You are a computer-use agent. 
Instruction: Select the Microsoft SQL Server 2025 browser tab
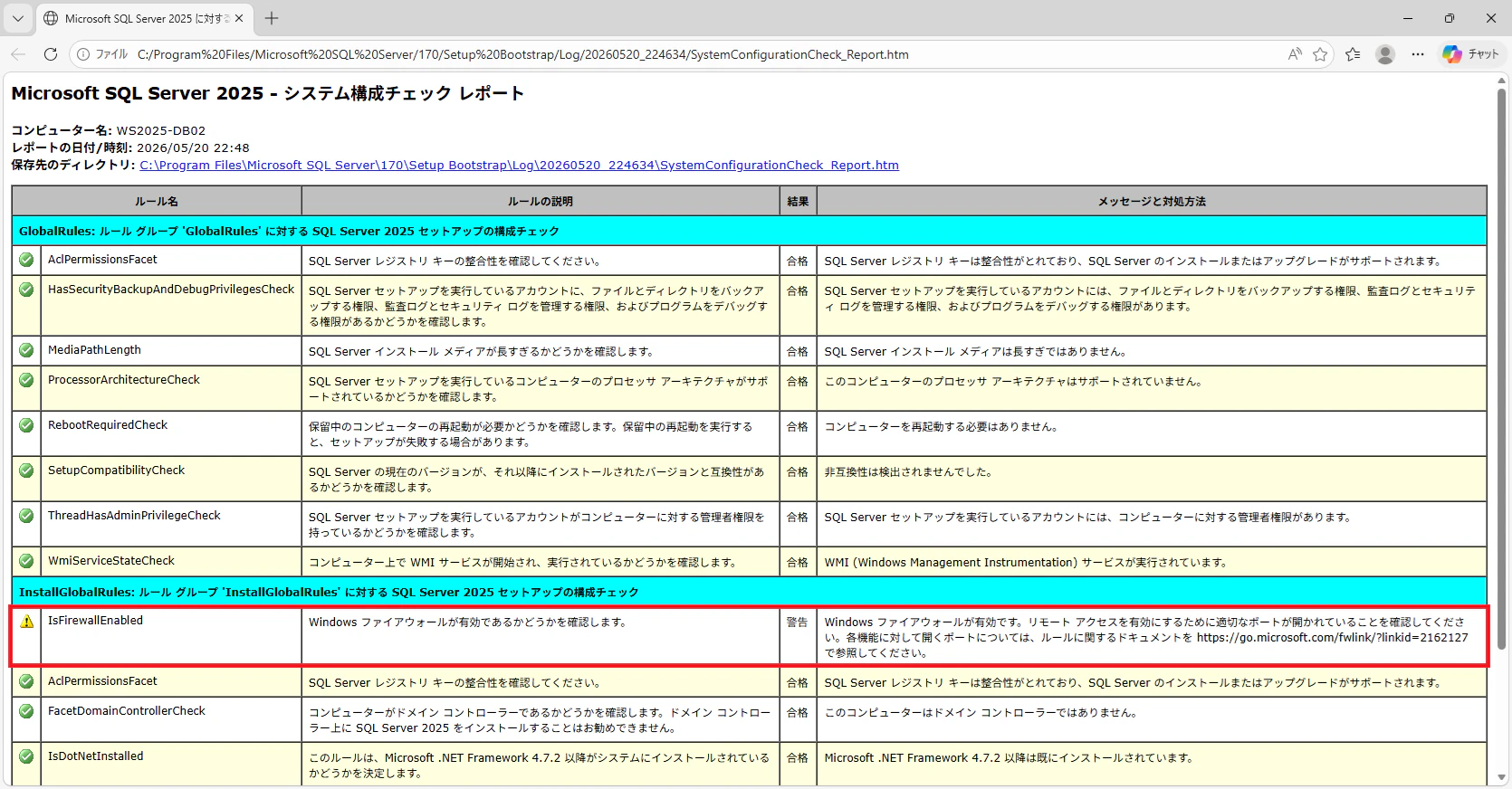pyautogui.click(x=145, y=18)
